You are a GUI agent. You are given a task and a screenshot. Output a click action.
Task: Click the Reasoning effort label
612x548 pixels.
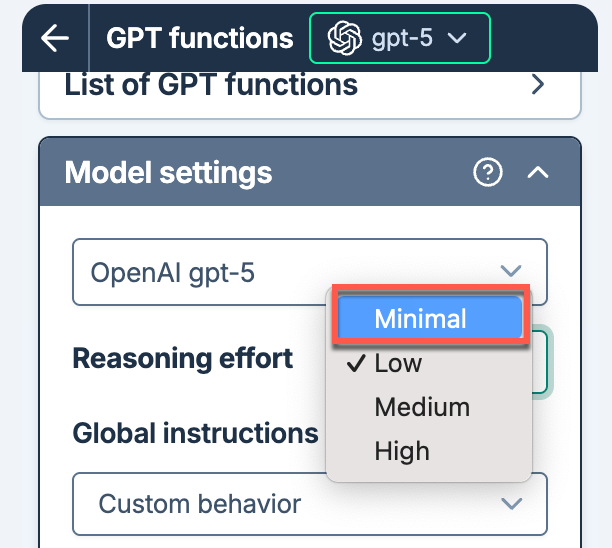click(x=183, y=357)
